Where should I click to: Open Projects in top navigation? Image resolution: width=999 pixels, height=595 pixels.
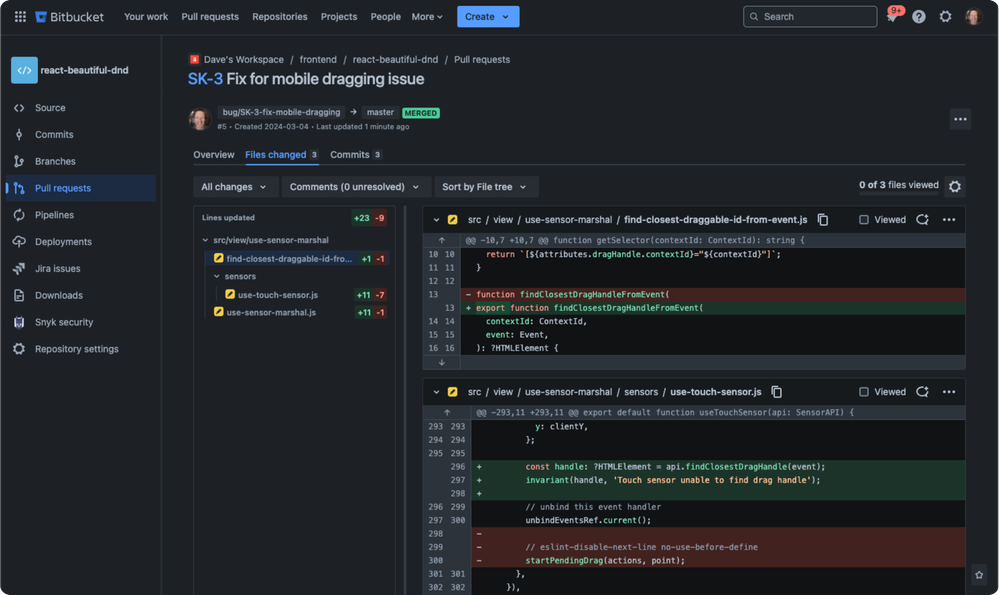point(339,17)
